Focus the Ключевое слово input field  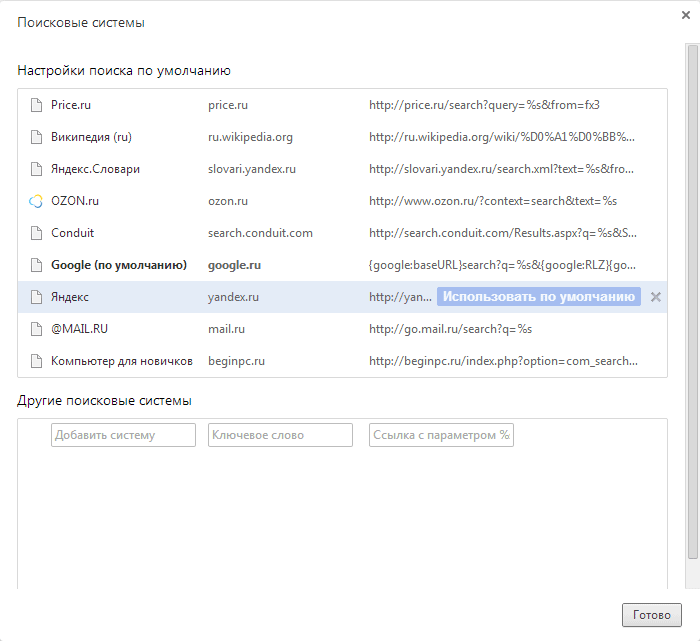click(280, 435)
